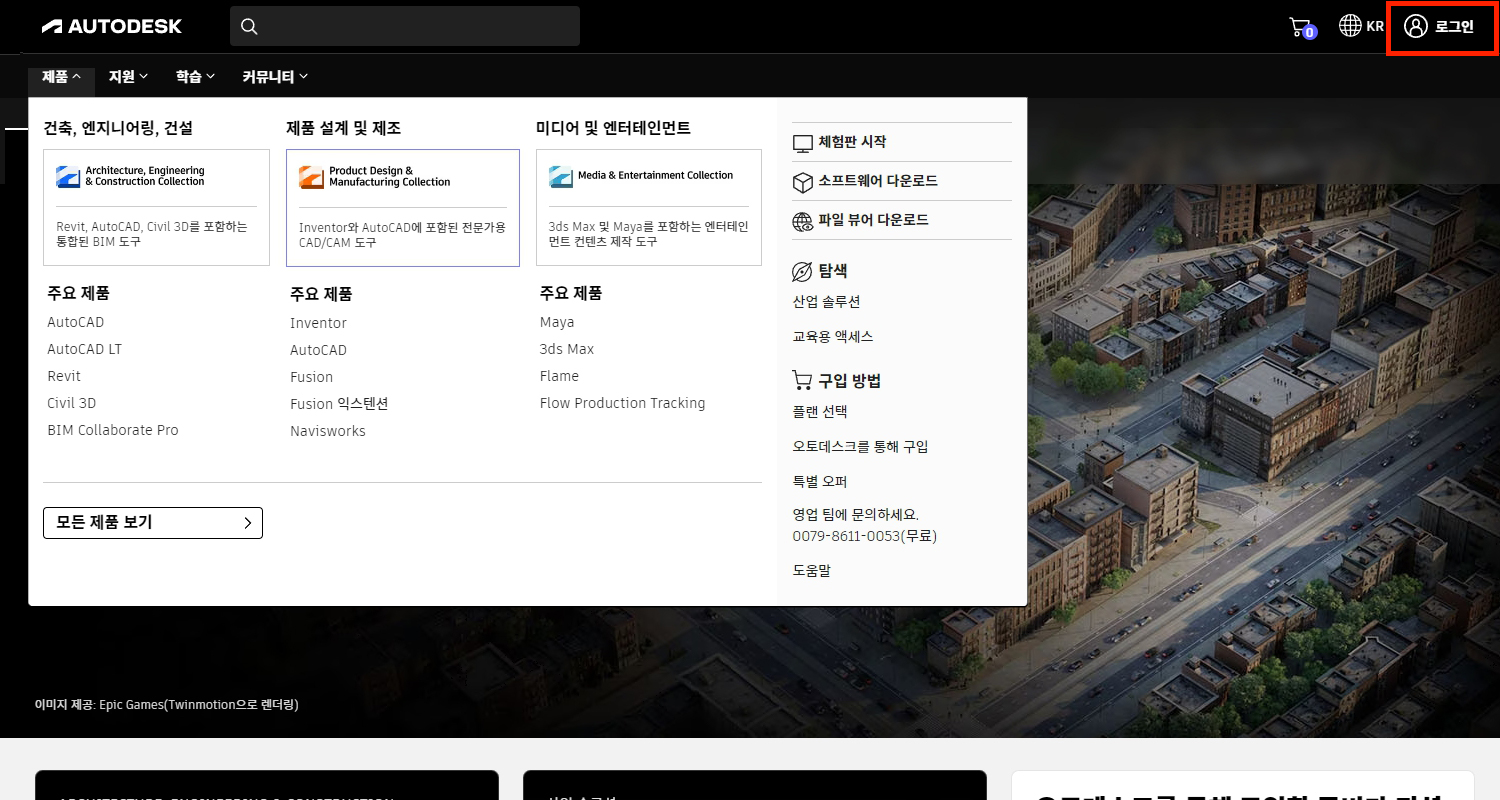
Task: Click the 소프트웨어 다운로드 box icon
Action: click(x=803, y=182)
